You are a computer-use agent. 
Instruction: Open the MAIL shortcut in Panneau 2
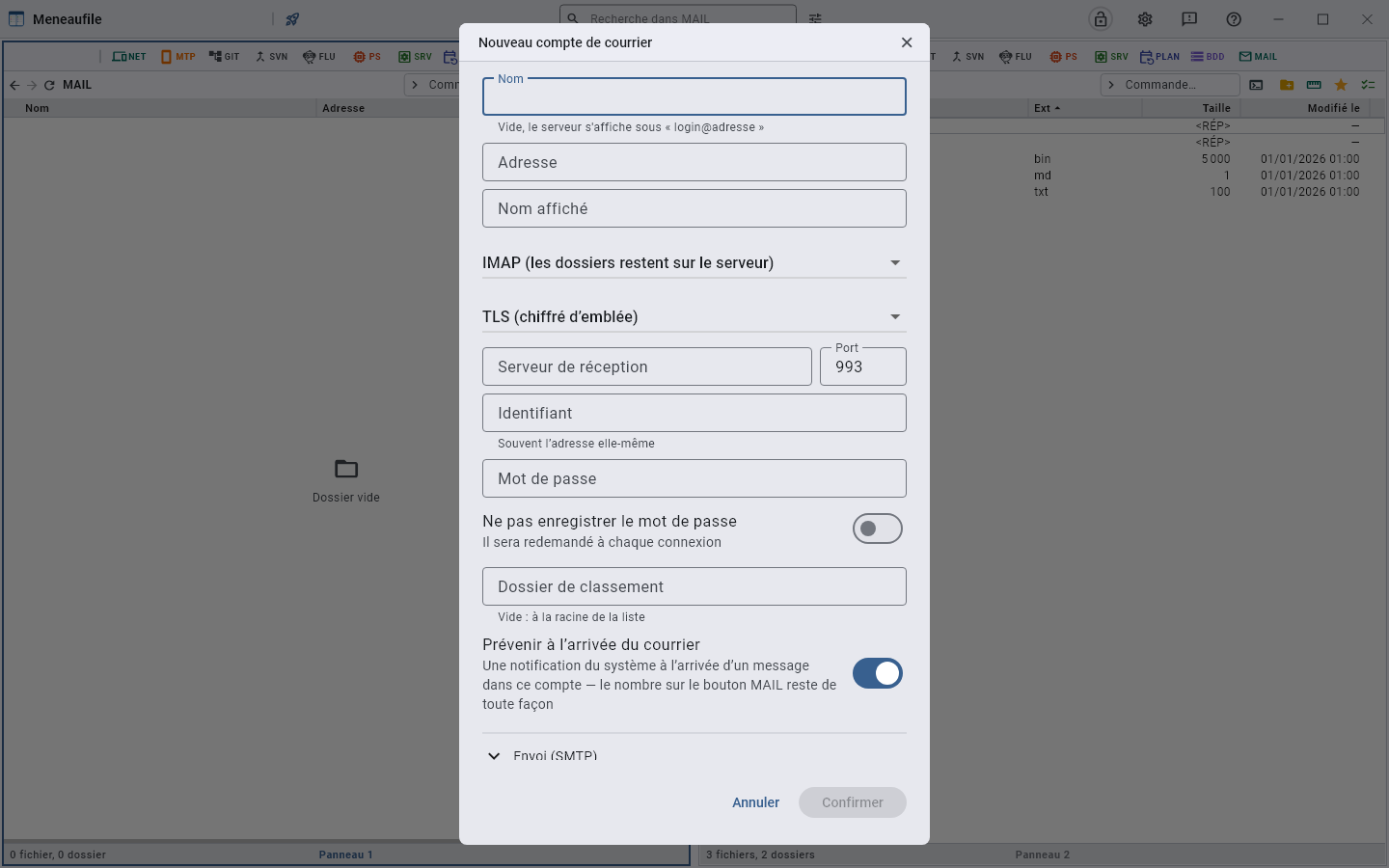coord(1259,57)
